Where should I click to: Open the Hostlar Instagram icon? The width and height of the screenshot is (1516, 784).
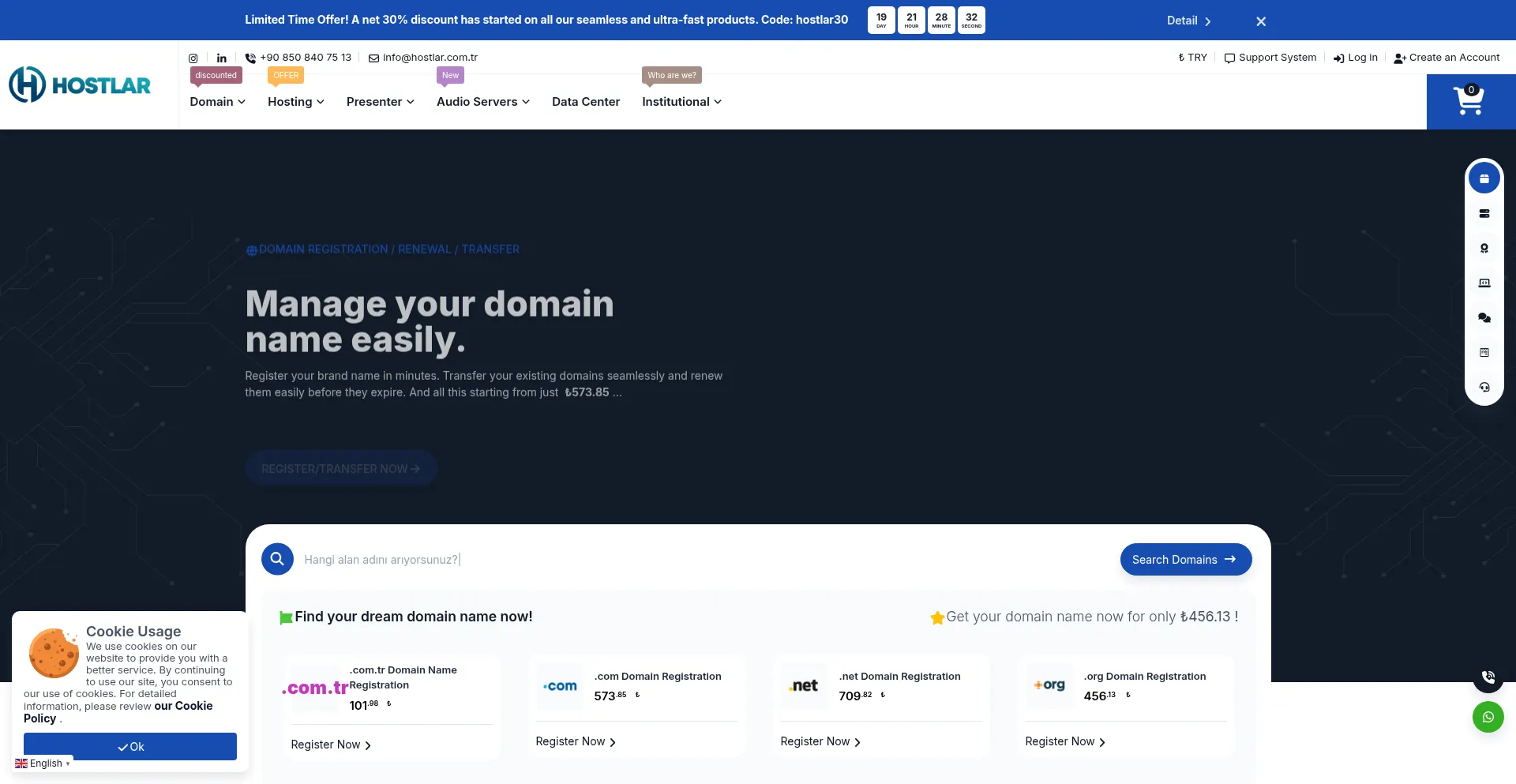point(193,58)
